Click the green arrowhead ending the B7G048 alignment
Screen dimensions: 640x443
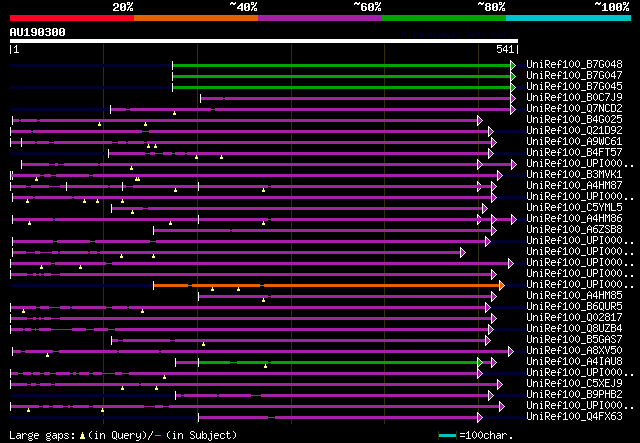[x=513, y=65]
